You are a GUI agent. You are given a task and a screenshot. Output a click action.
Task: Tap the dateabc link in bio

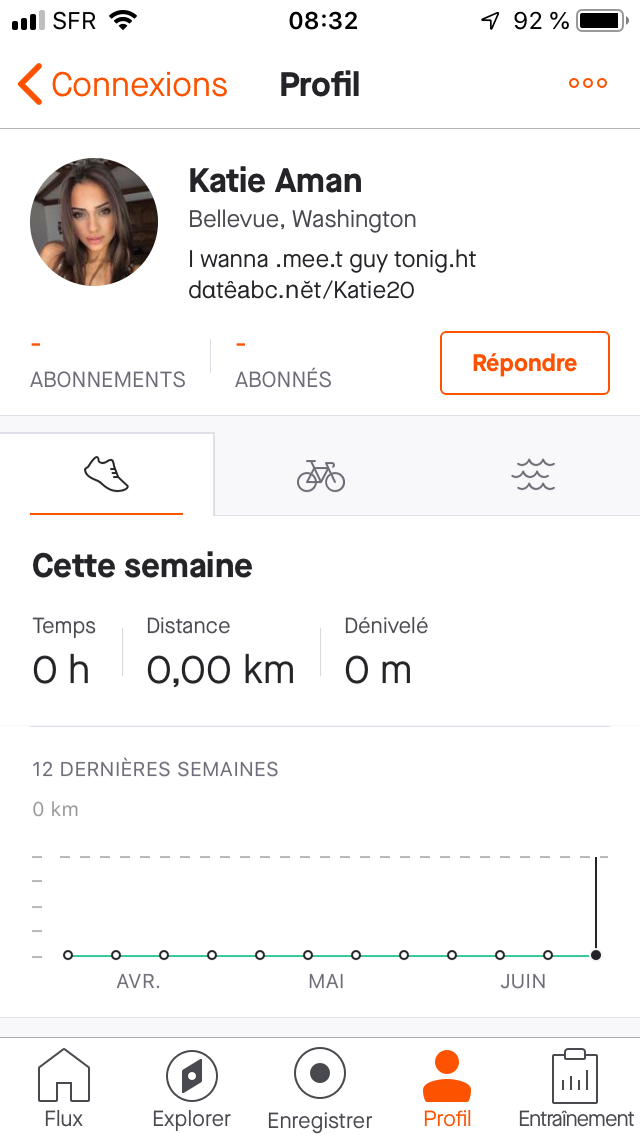301,290
